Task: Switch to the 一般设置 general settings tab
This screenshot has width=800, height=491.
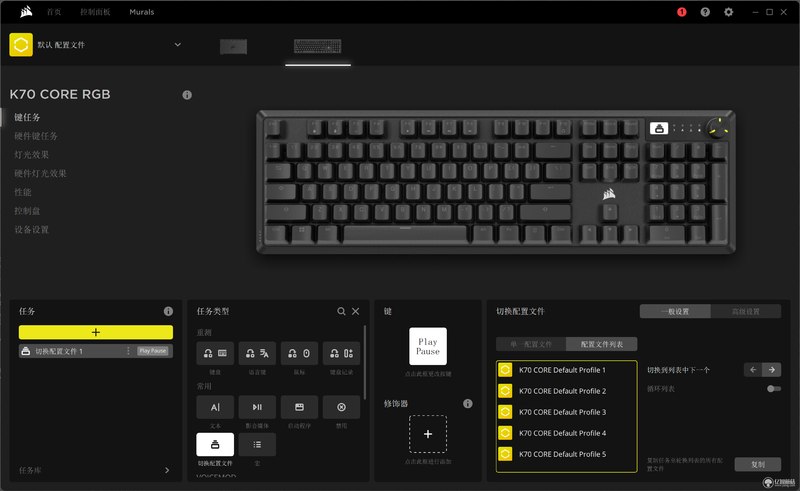Action: 675,311
